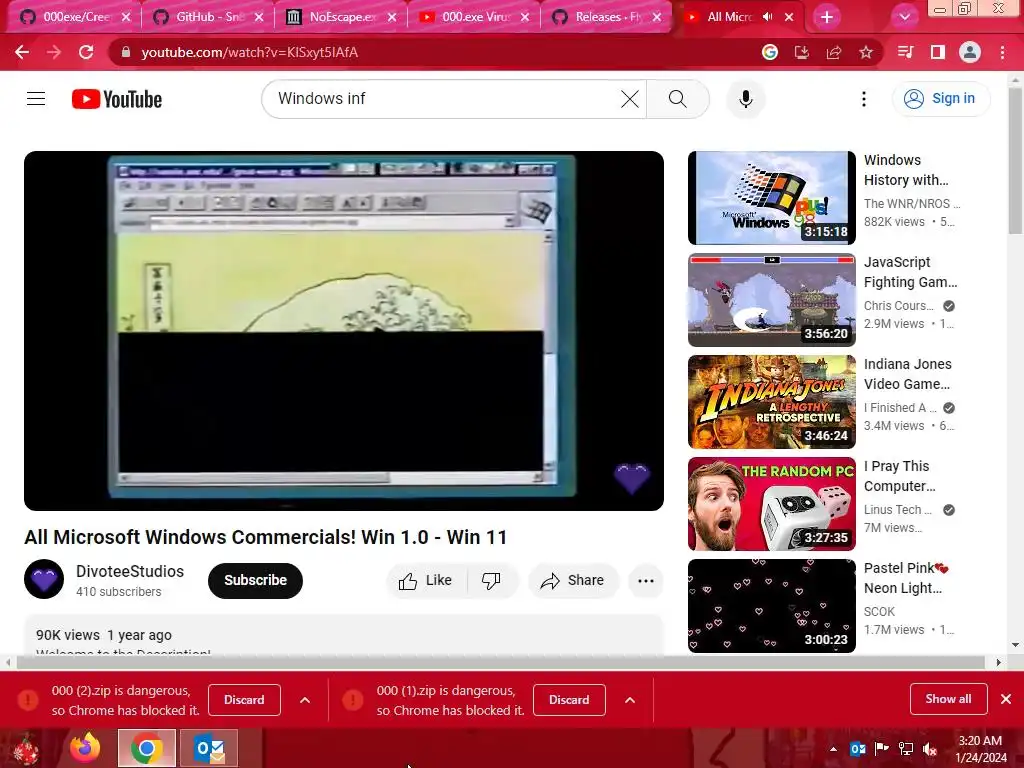Open the media controls icon in Chrome toolbar

(x=906, y=52)
